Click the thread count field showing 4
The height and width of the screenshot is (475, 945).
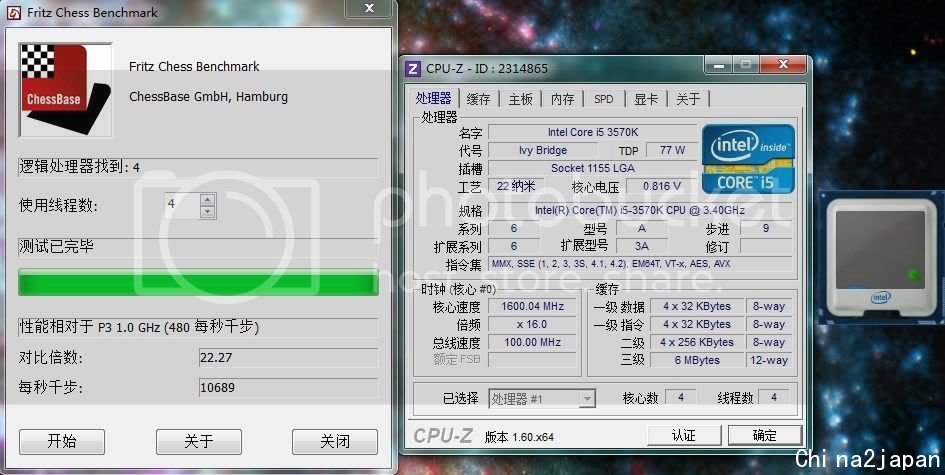[183, 205]
